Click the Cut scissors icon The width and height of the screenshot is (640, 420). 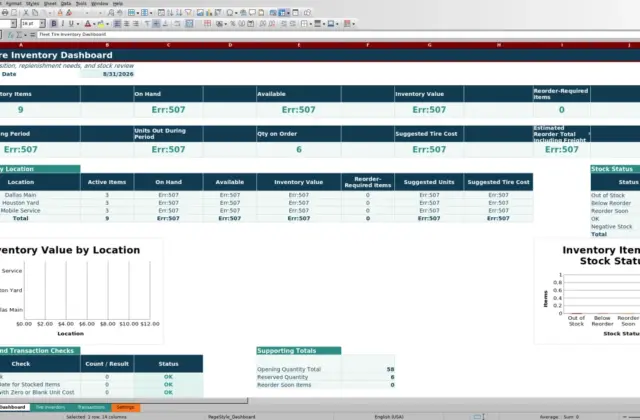click(26, 13)
